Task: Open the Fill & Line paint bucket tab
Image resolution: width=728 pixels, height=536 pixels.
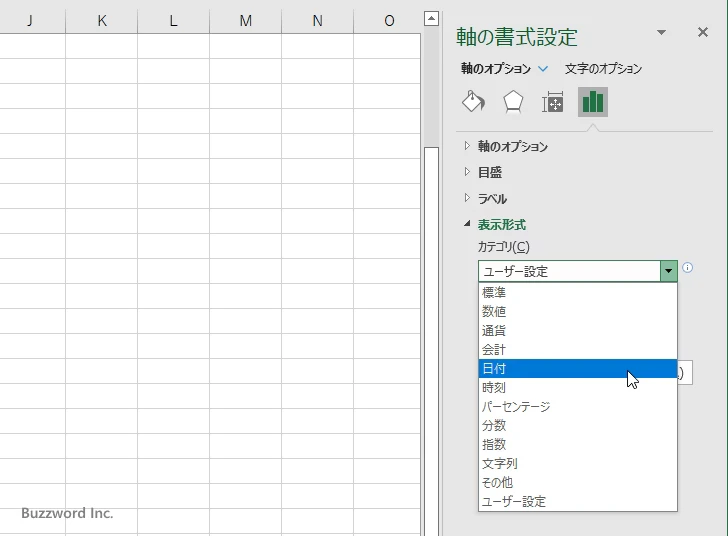Action: (474, 102)
